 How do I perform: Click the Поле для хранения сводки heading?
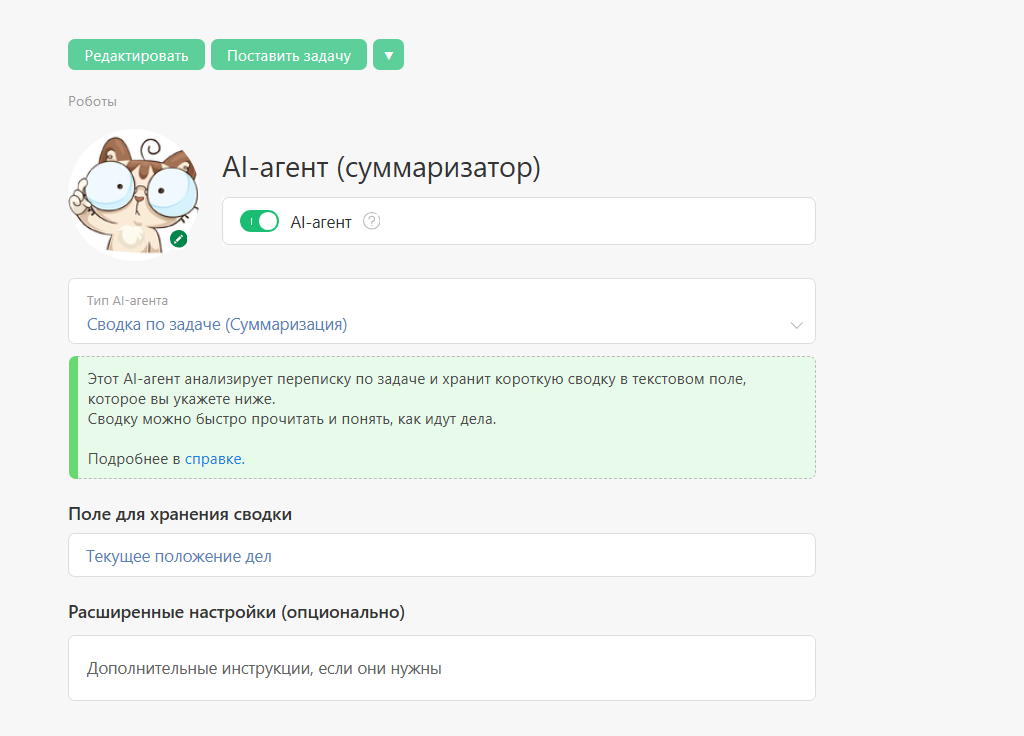click(x=180, y=514)
